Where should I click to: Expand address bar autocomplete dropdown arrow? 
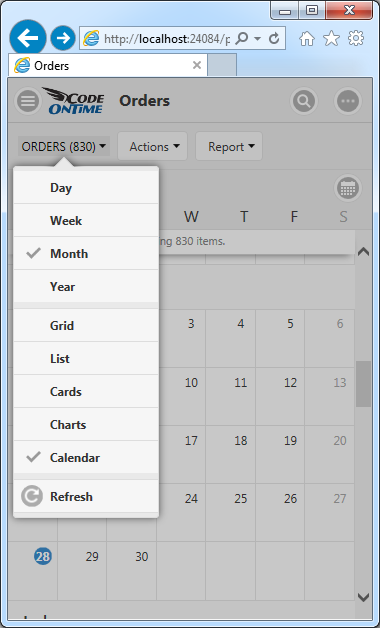point(257,38)
